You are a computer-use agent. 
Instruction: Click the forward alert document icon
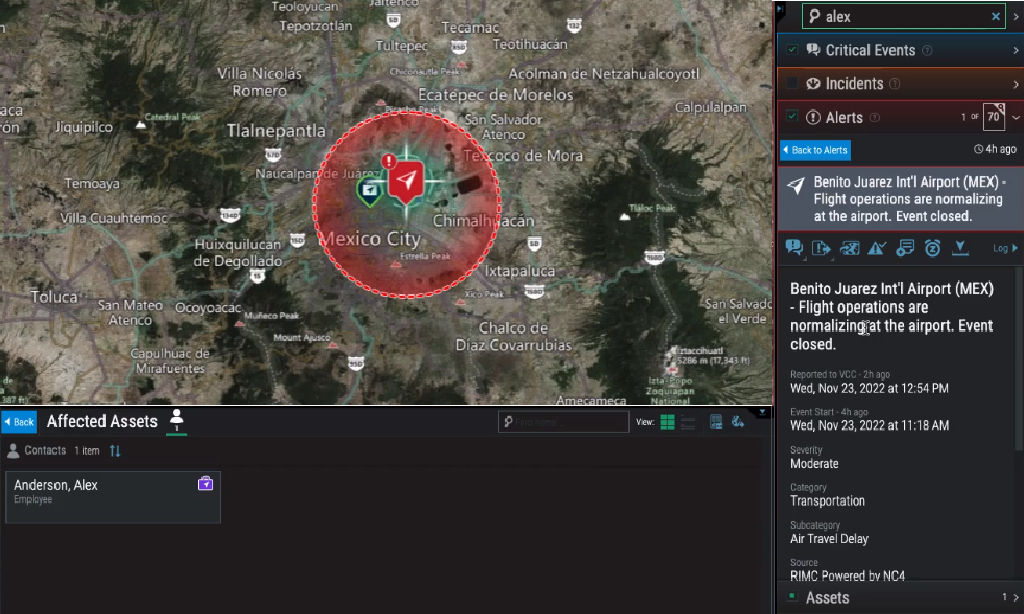[x=821, y=248]
